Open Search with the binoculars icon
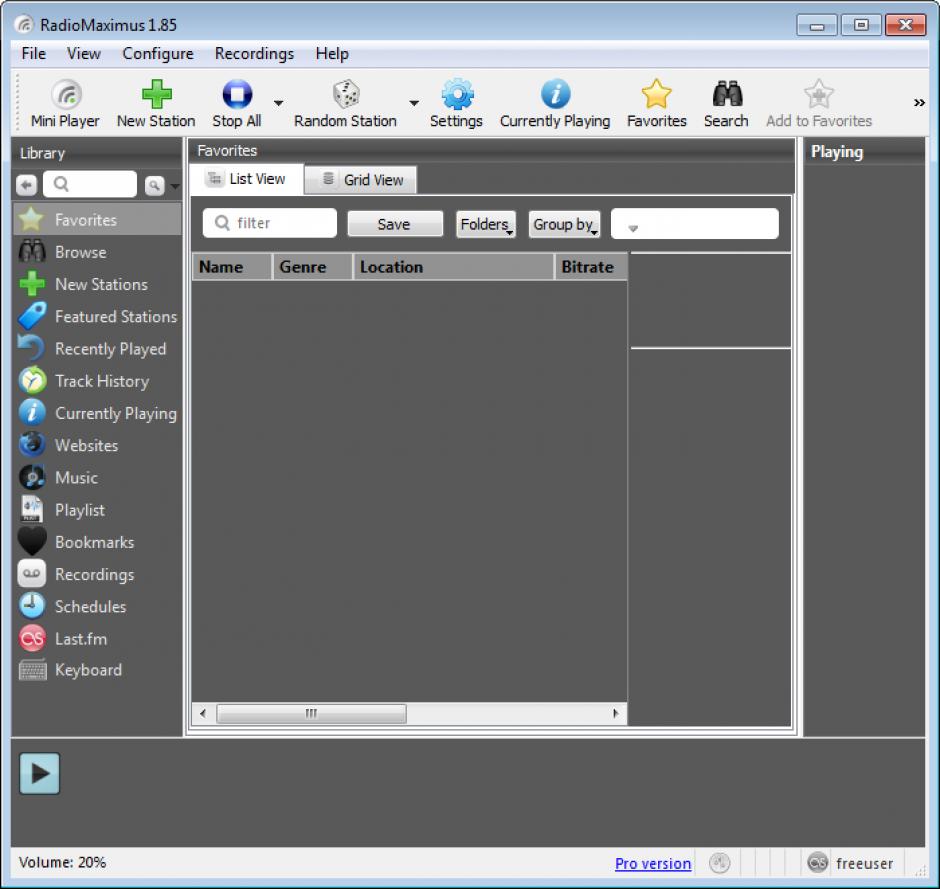Screen dimensions: 940x889 coord(726,104)
